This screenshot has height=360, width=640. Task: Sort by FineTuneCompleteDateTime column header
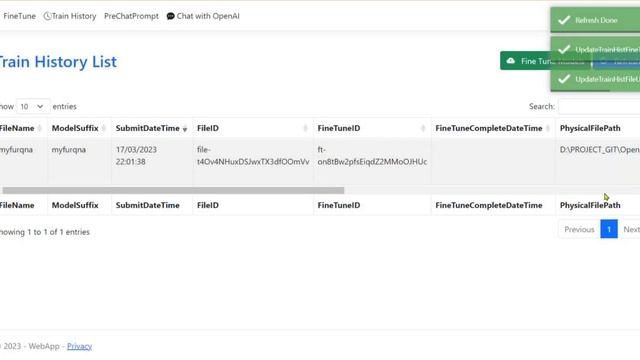[x=493, y=128]
